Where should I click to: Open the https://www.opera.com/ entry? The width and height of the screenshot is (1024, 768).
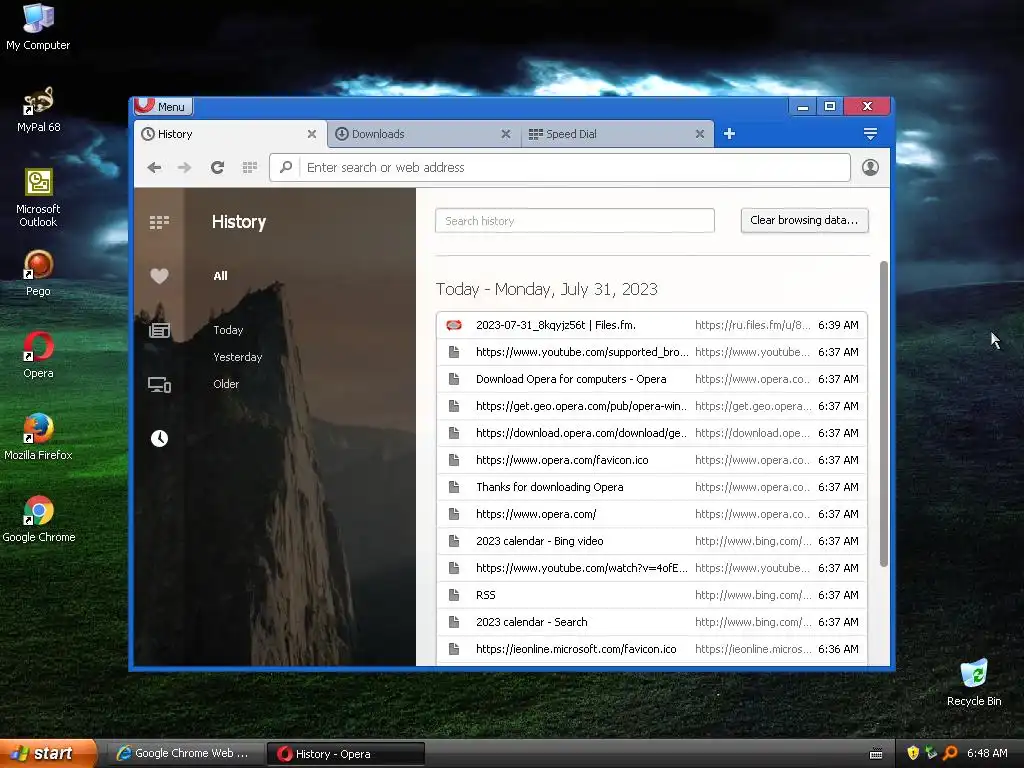[652, 514]
